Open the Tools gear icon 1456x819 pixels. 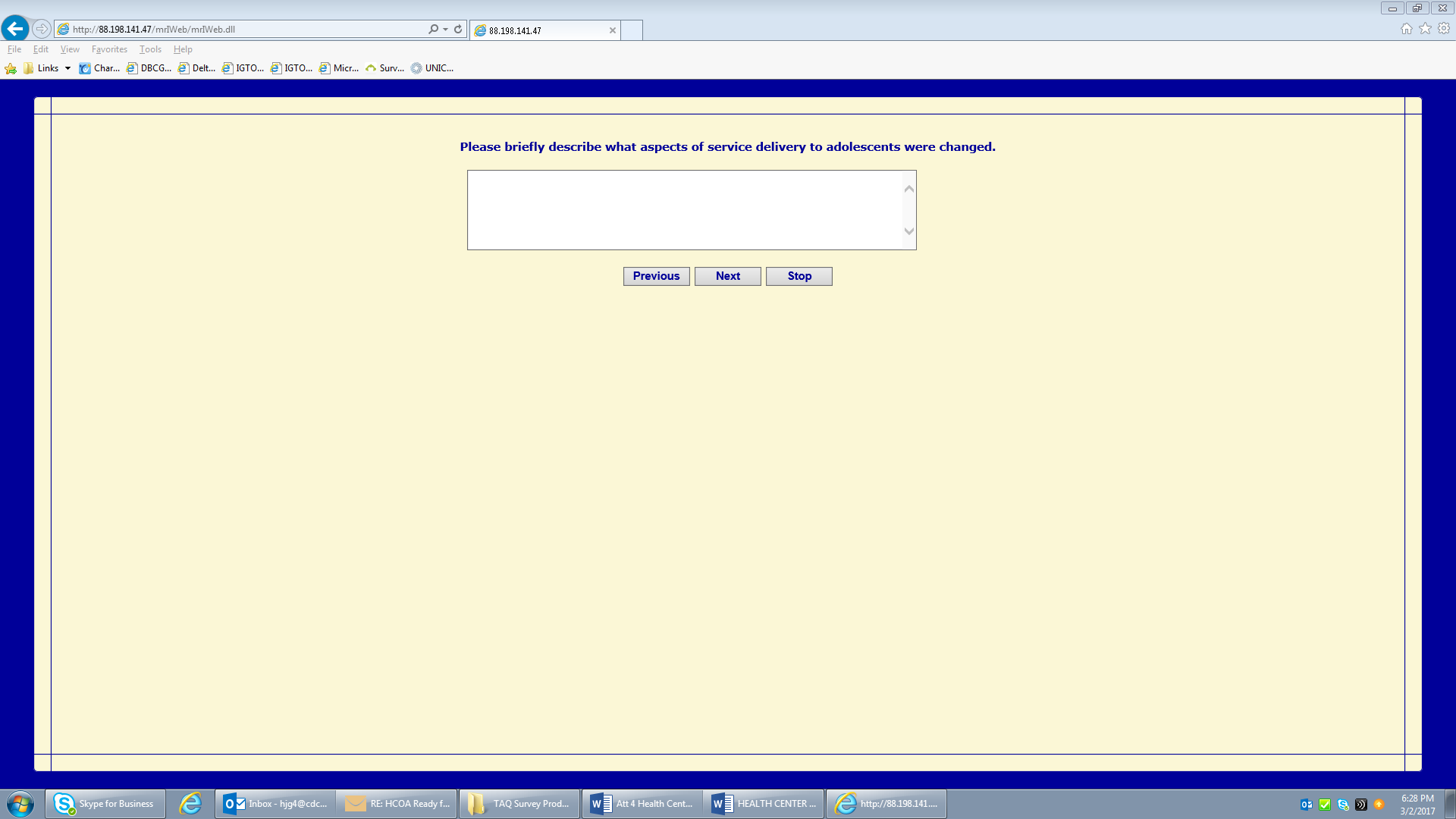click(1444, 29)
